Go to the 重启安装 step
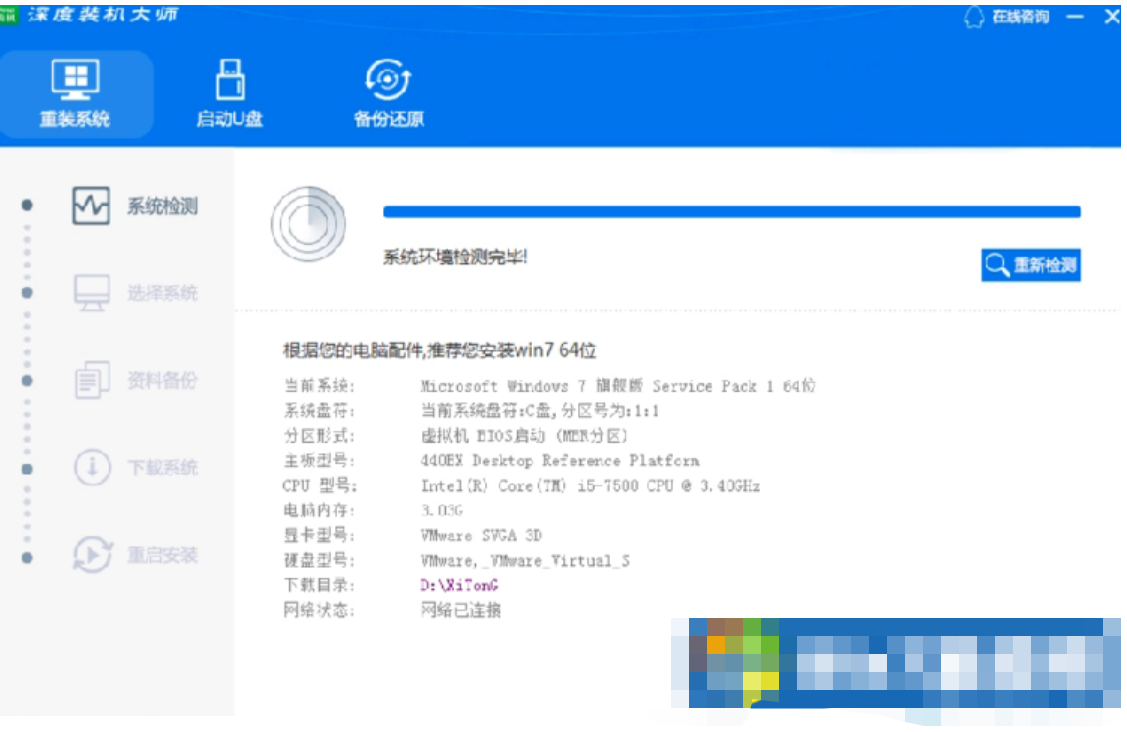 point(162,555)
